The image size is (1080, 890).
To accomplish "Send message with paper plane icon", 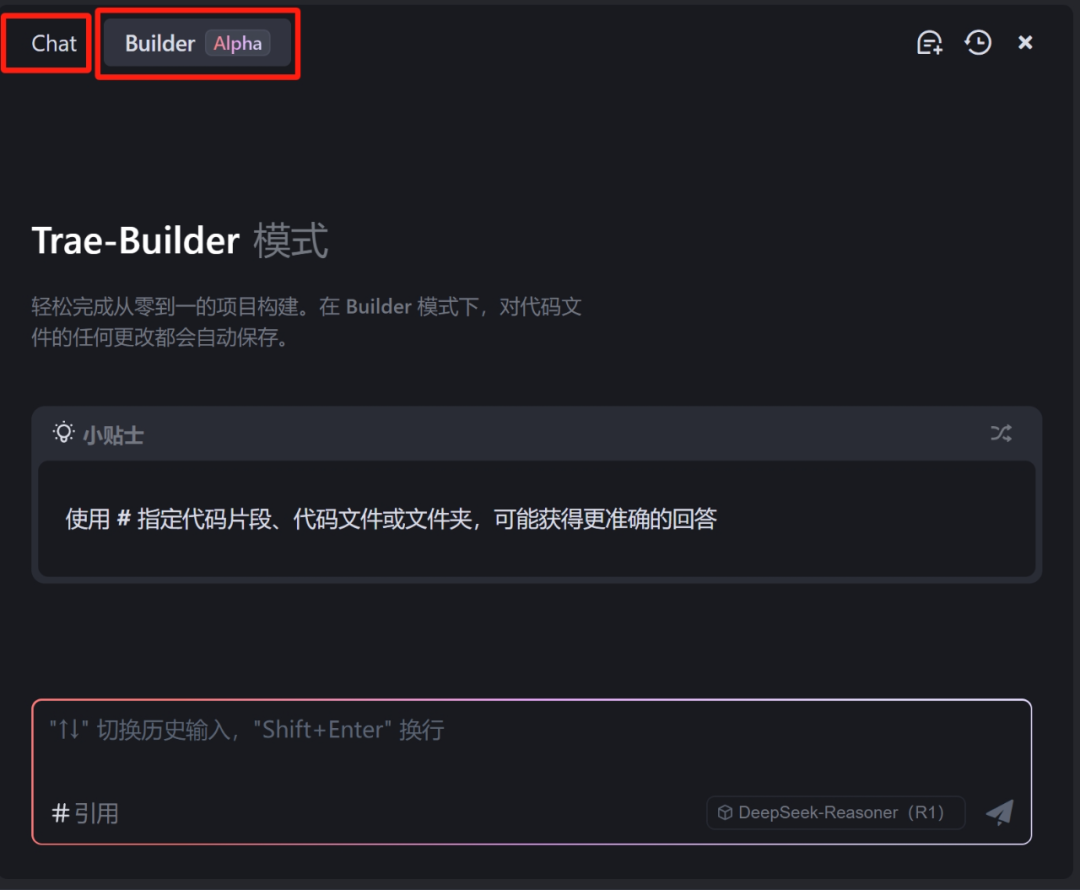I will (999, 812).
